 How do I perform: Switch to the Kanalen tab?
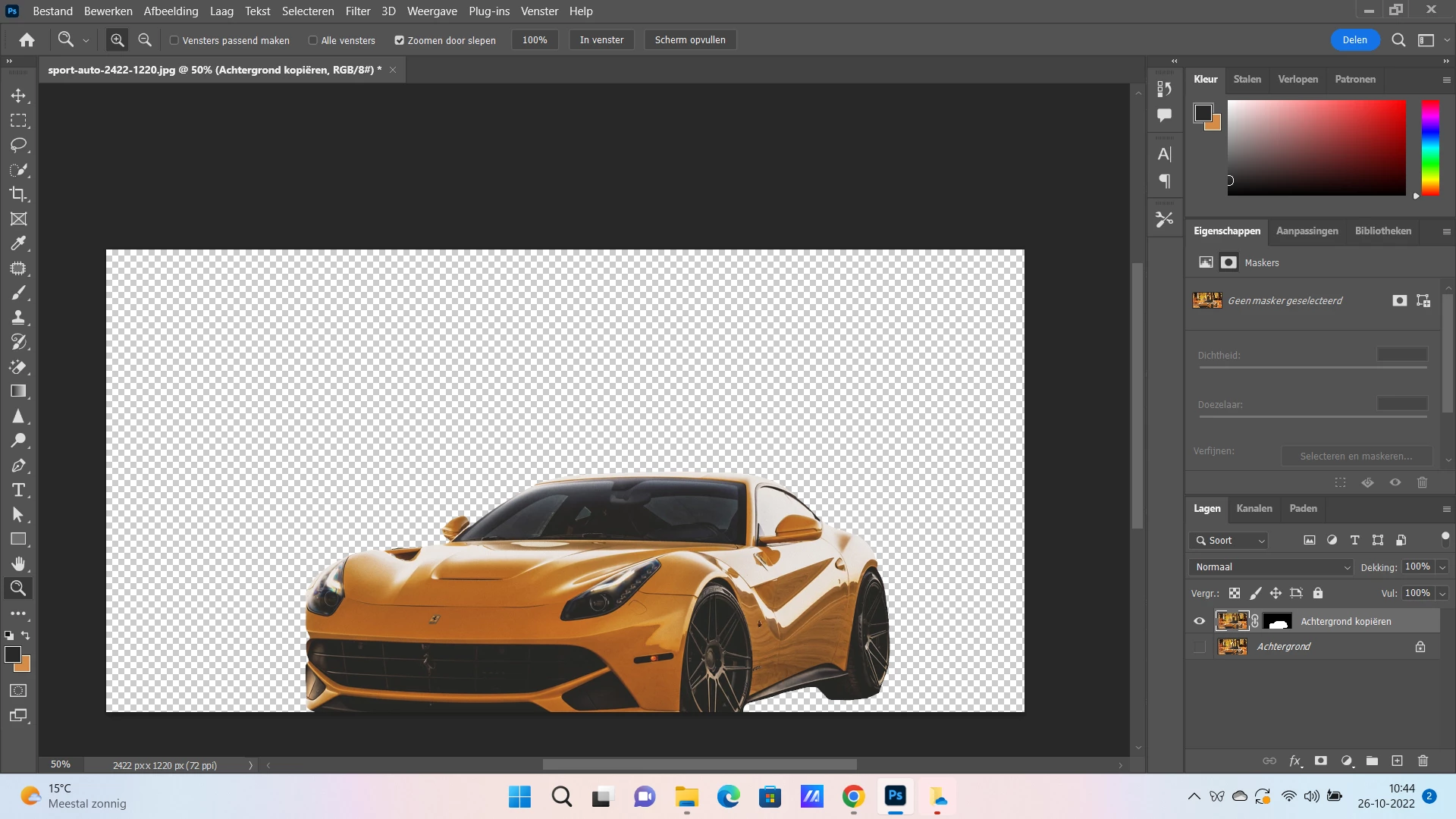point(1254,509)
